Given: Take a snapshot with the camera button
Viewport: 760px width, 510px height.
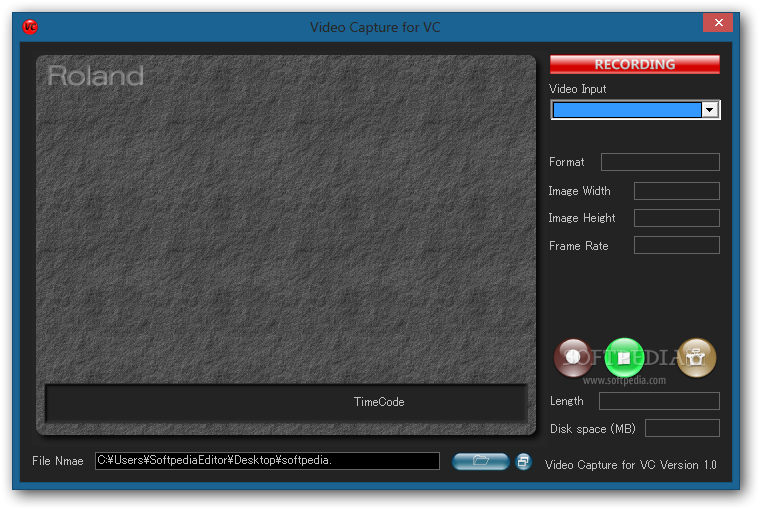Looking at the screenshot, I should click(x=696, y=358).
